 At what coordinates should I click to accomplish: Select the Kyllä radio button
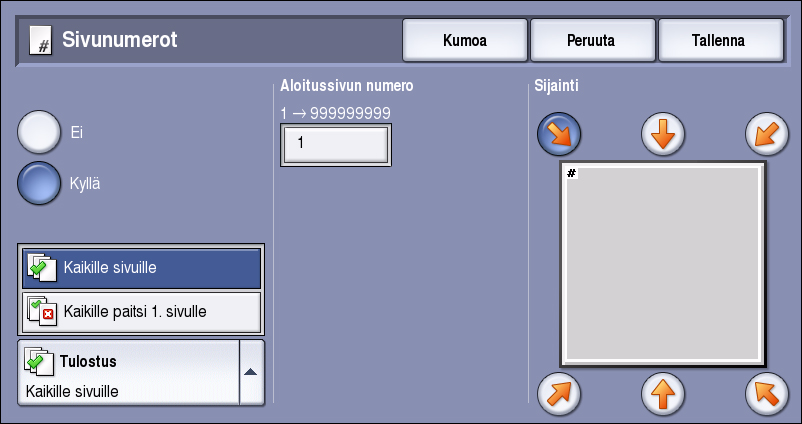(x=40, y=183)
